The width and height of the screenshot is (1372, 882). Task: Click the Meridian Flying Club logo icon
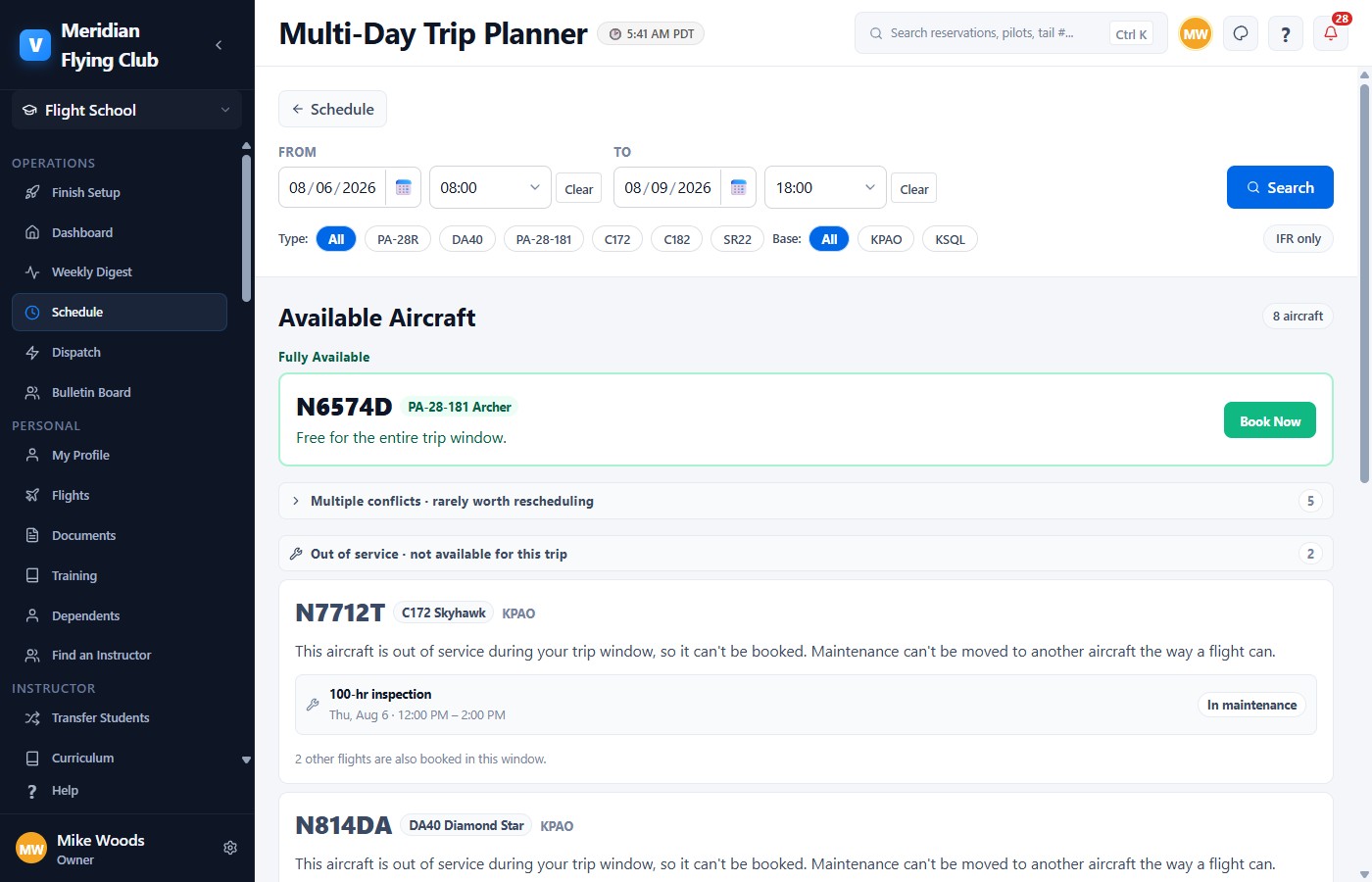click(35, 45)
